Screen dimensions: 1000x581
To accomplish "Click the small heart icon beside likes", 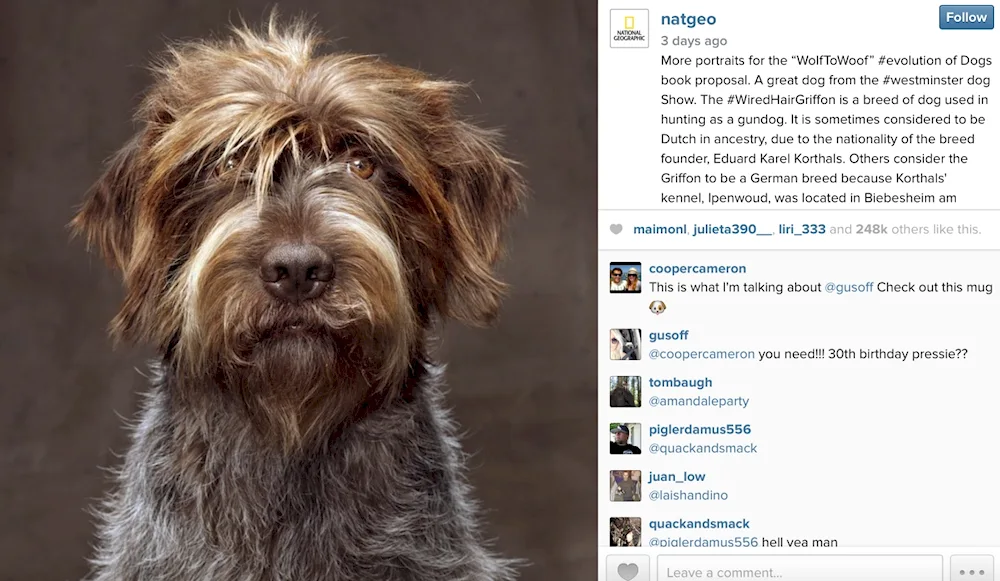I will coord(616,229).
